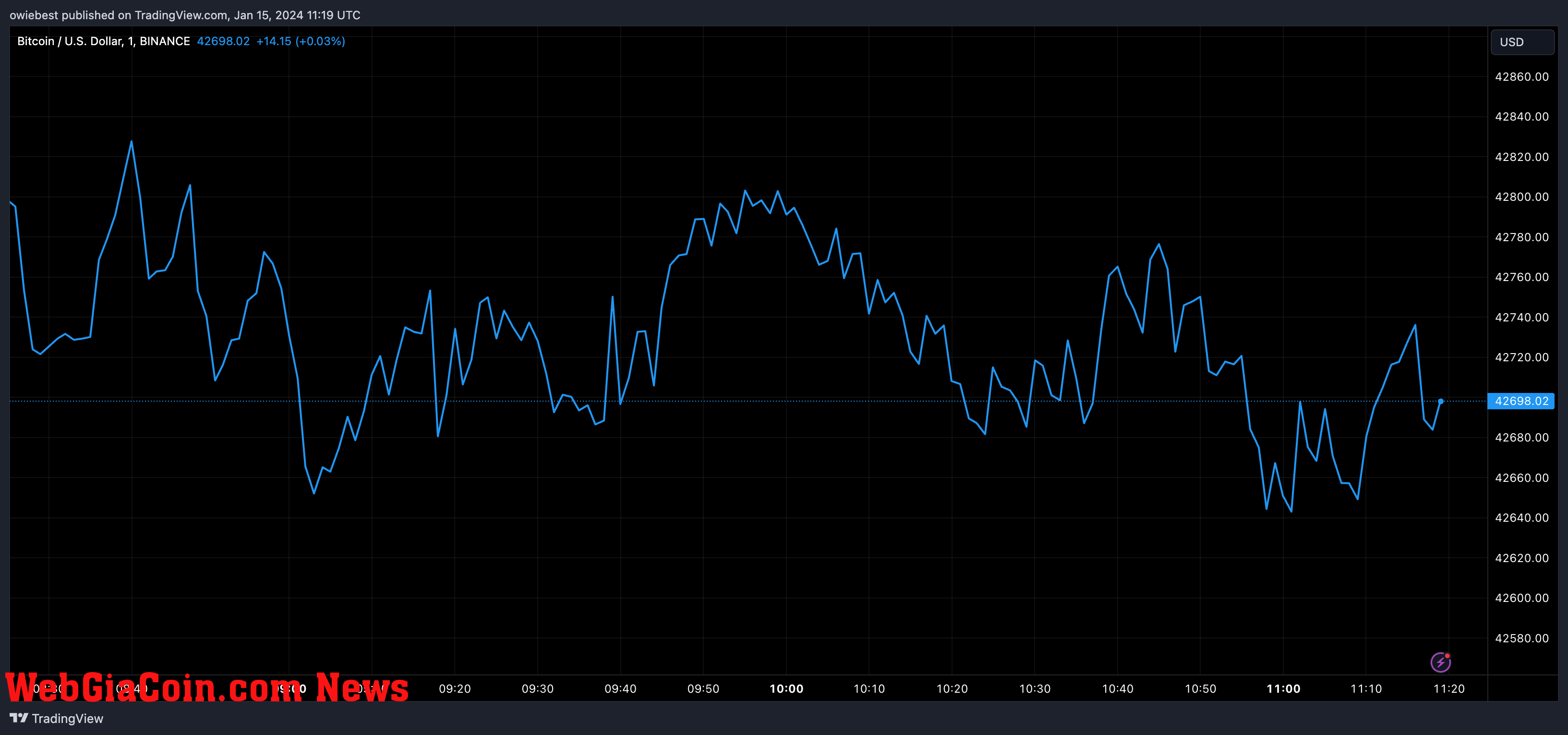Click the 09:30 time axis label

[538, 689]
